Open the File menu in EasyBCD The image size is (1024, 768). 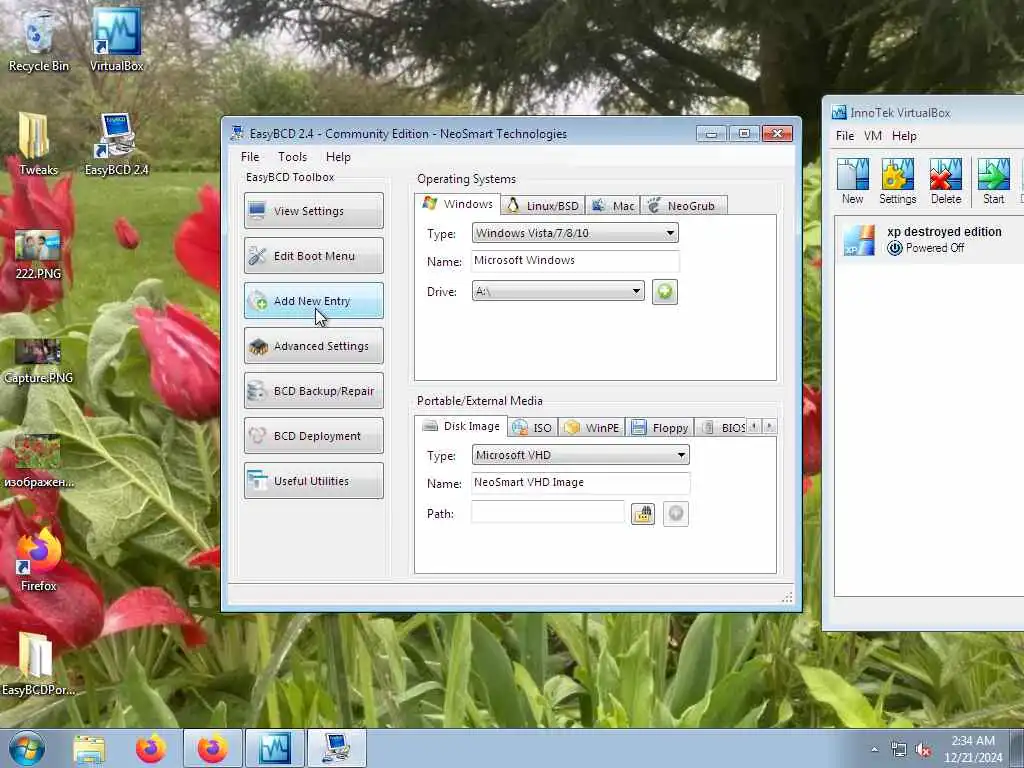(249, 157)
